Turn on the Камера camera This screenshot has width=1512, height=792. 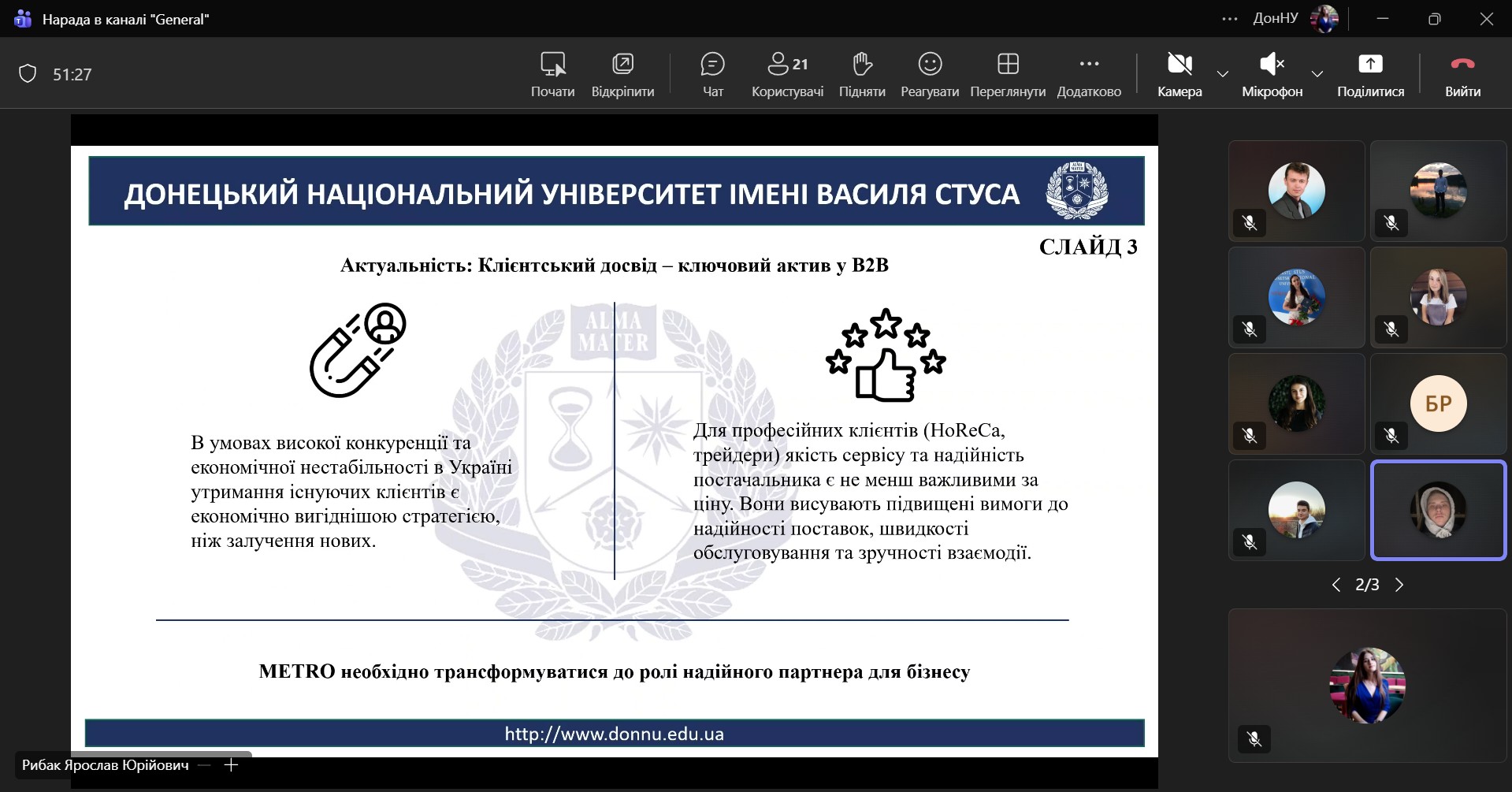pyautogui.click(x=1180, y=74)
